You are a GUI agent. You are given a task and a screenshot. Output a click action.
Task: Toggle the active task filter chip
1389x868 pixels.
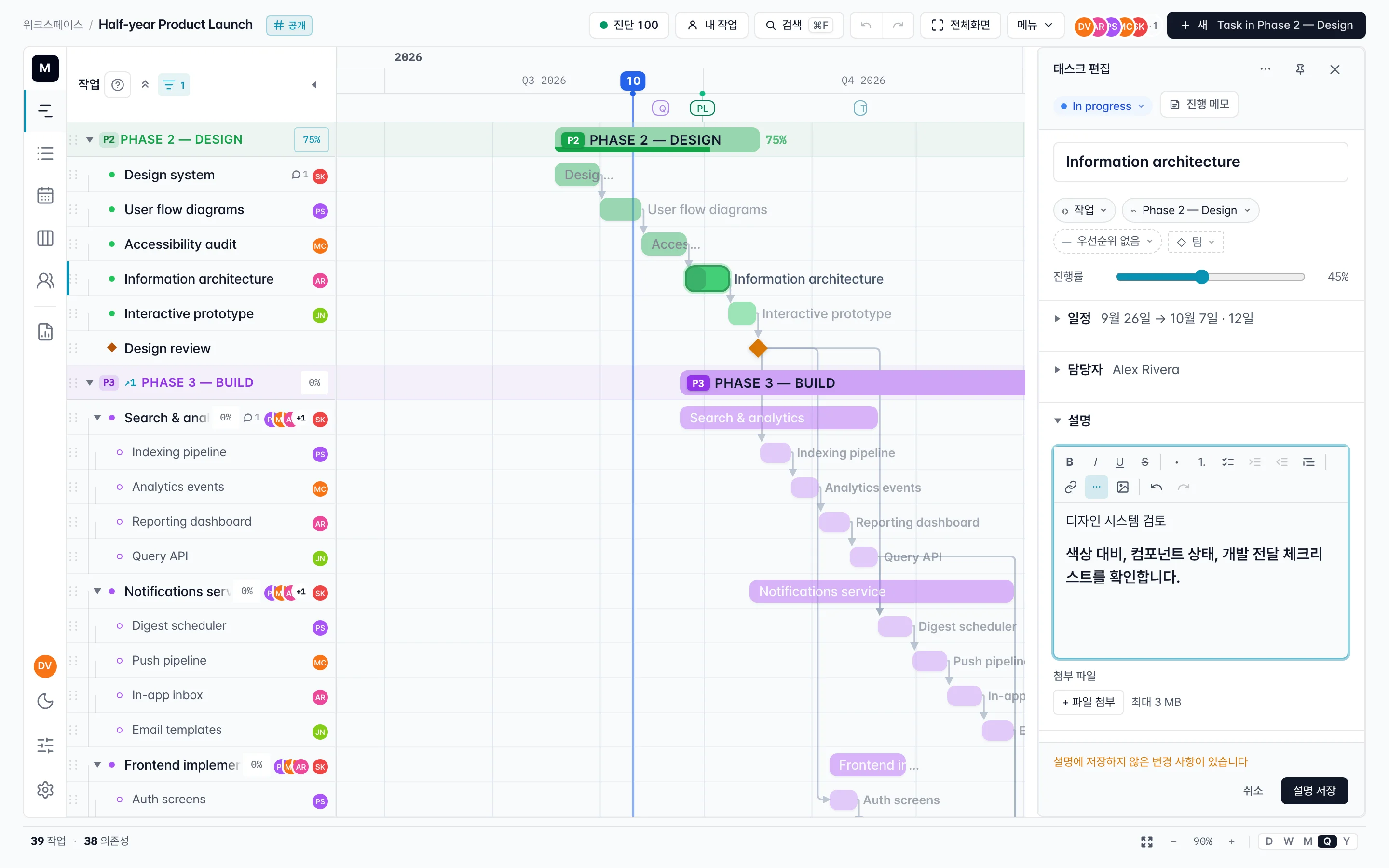click(x=174, y=85)
